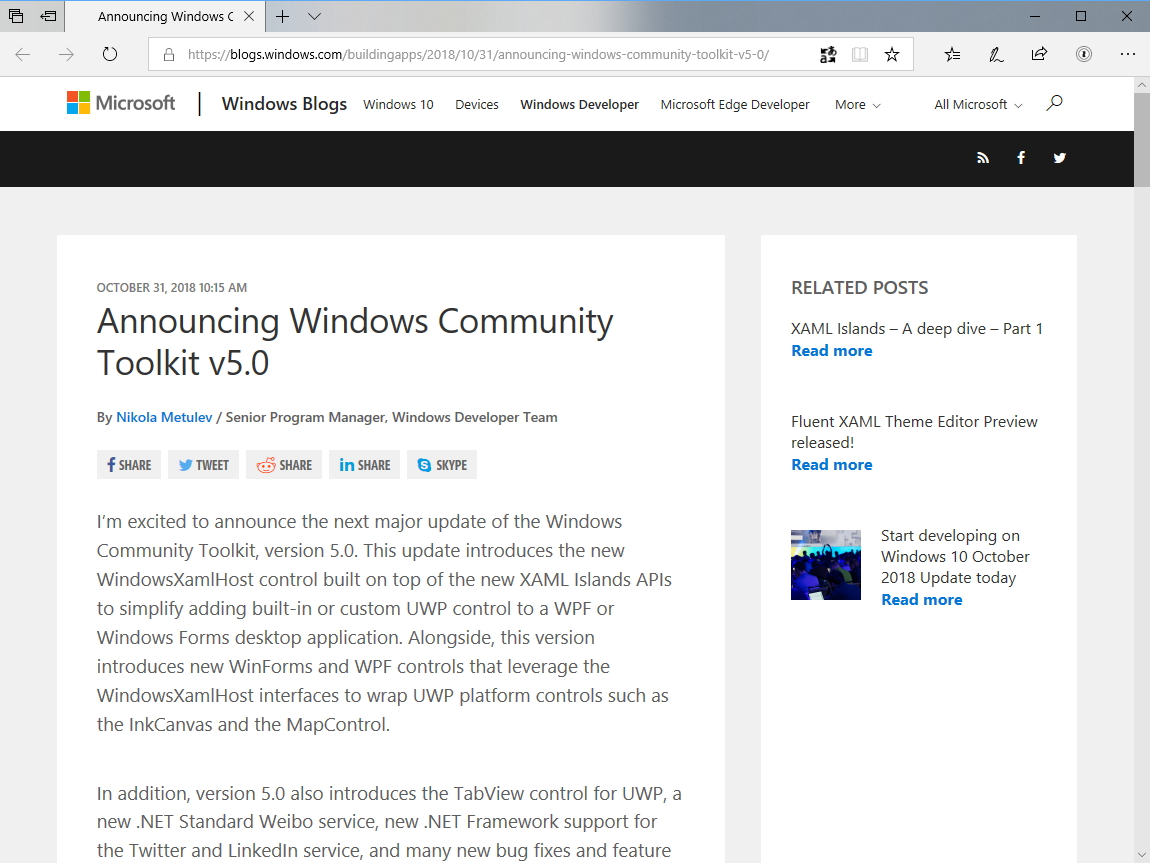Open search using the magnifier icon
This screenshot has width=1150, height=863.
point(1054,103)
